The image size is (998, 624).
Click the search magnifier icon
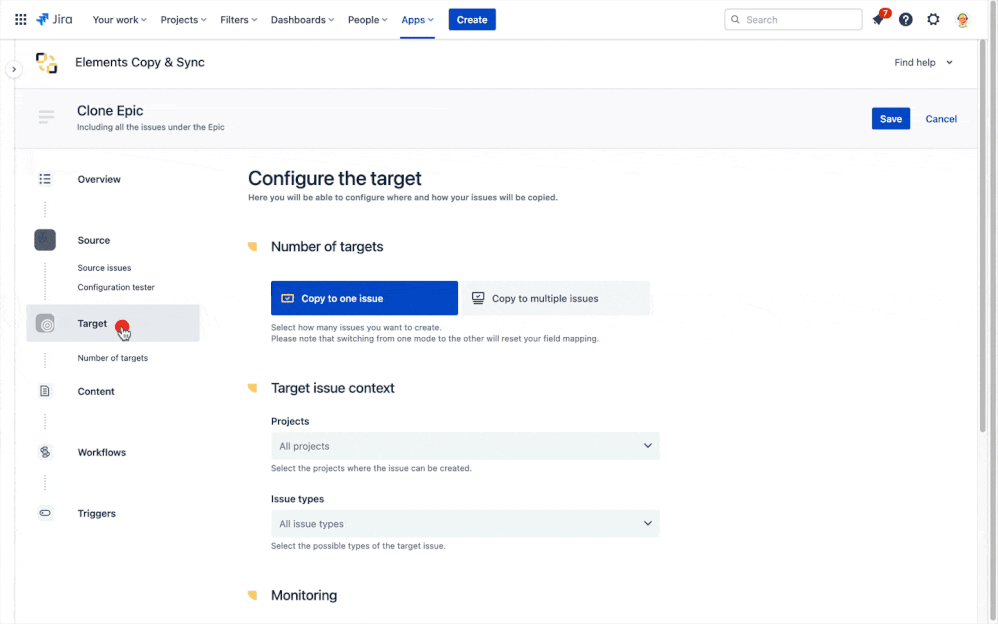pos(735,20)
